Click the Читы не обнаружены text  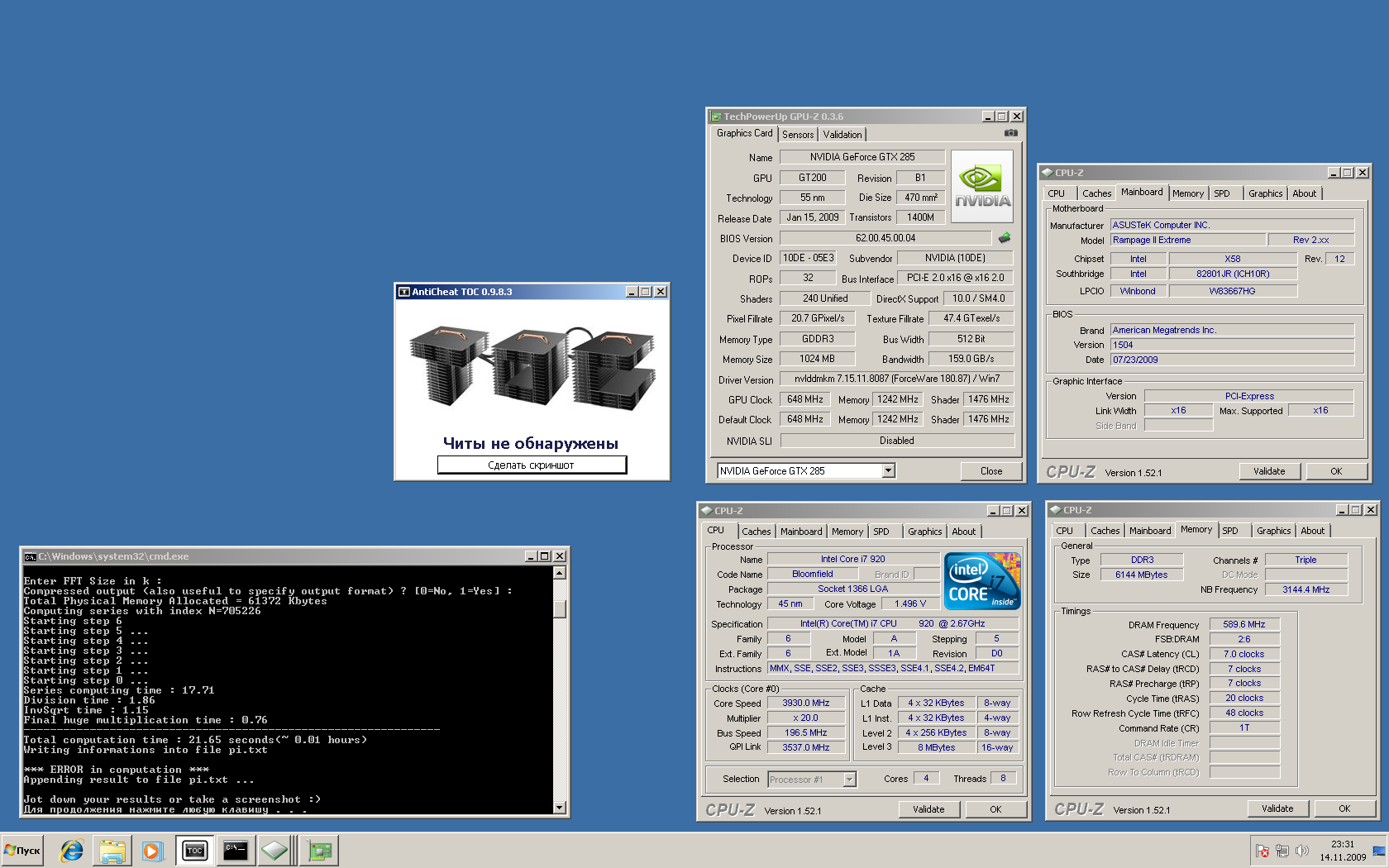pos(531,443)
